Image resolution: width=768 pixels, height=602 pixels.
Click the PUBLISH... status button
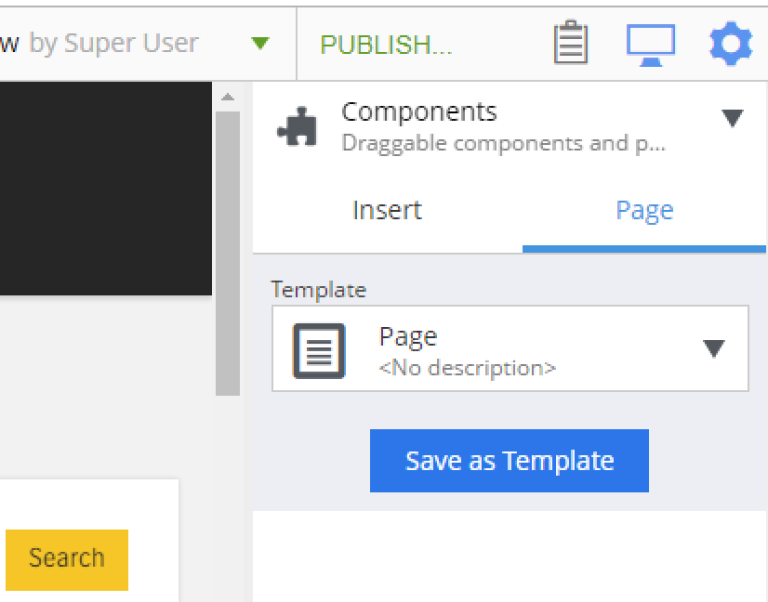(386, 45)
